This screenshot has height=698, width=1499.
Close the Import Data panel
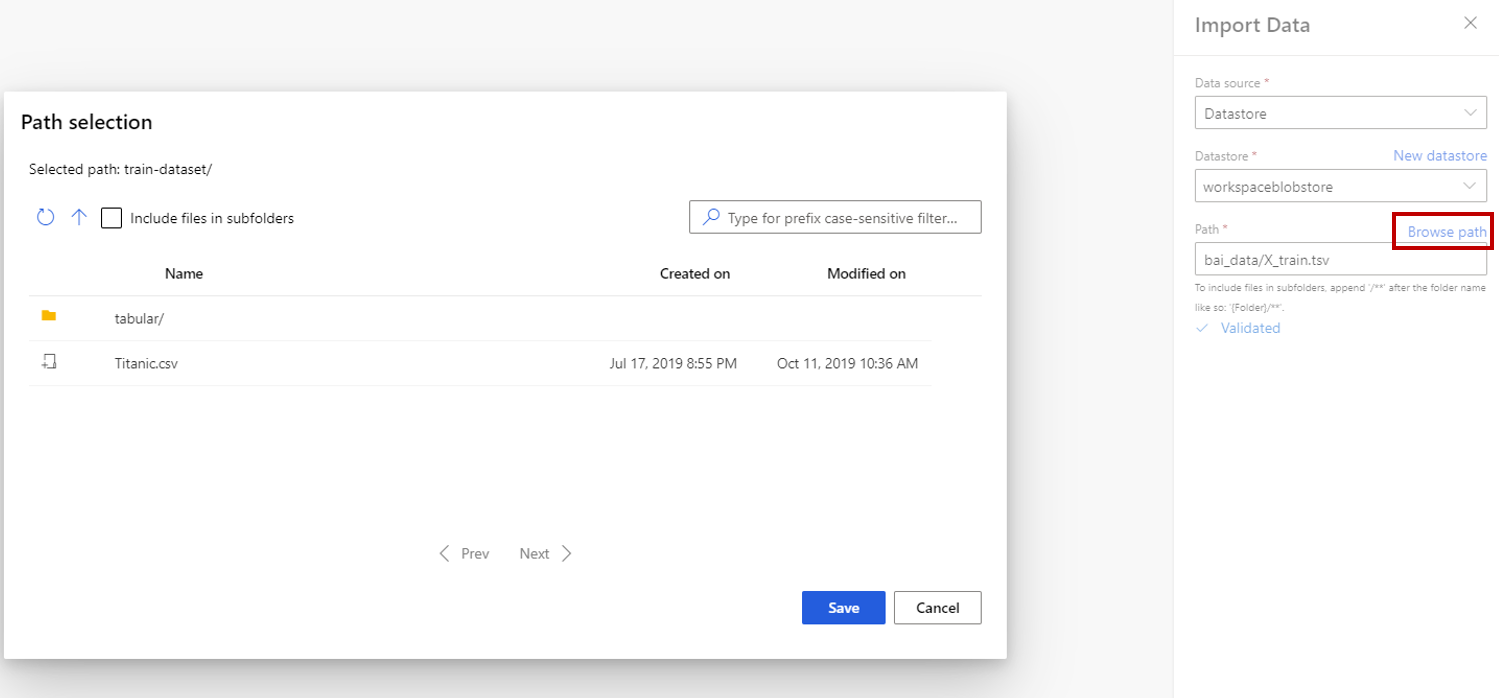coord(1471,22)
